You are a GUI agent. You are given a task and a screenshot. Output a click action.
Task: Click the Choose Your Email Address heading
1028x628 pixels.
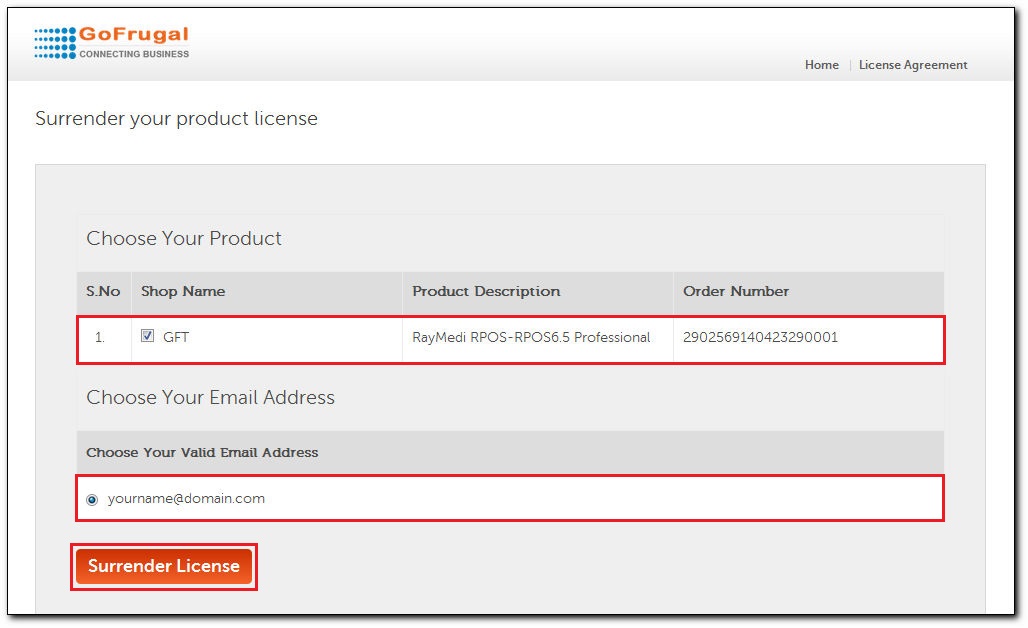210,398
